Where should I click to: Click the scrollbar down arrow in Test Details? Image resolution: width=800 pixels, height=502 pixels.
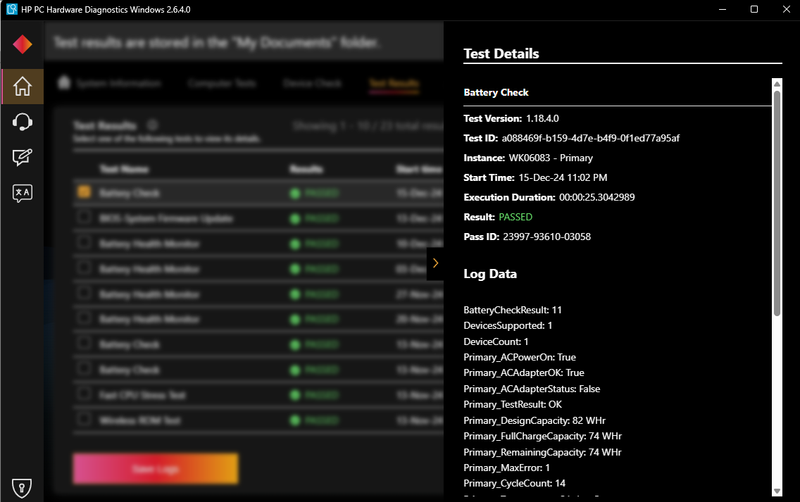(x=777, y=491)
